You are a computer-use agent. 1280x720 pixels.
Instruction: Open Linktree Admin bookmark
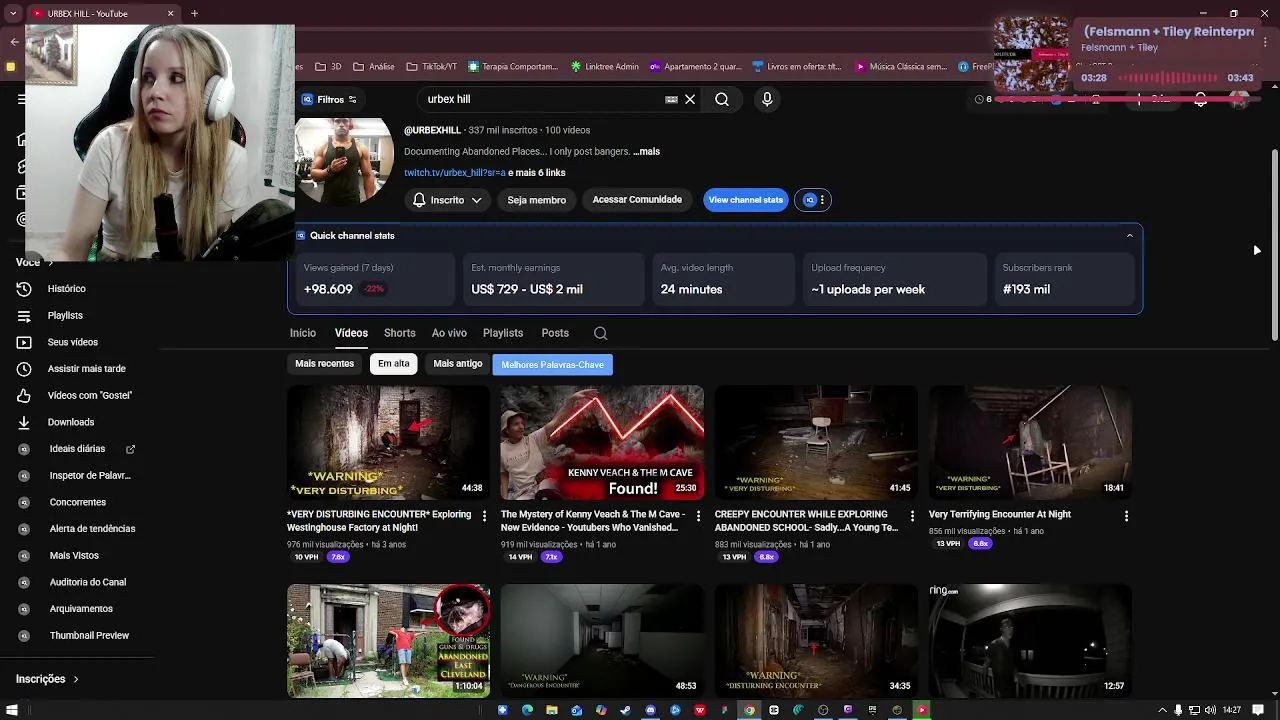(605, 67)
